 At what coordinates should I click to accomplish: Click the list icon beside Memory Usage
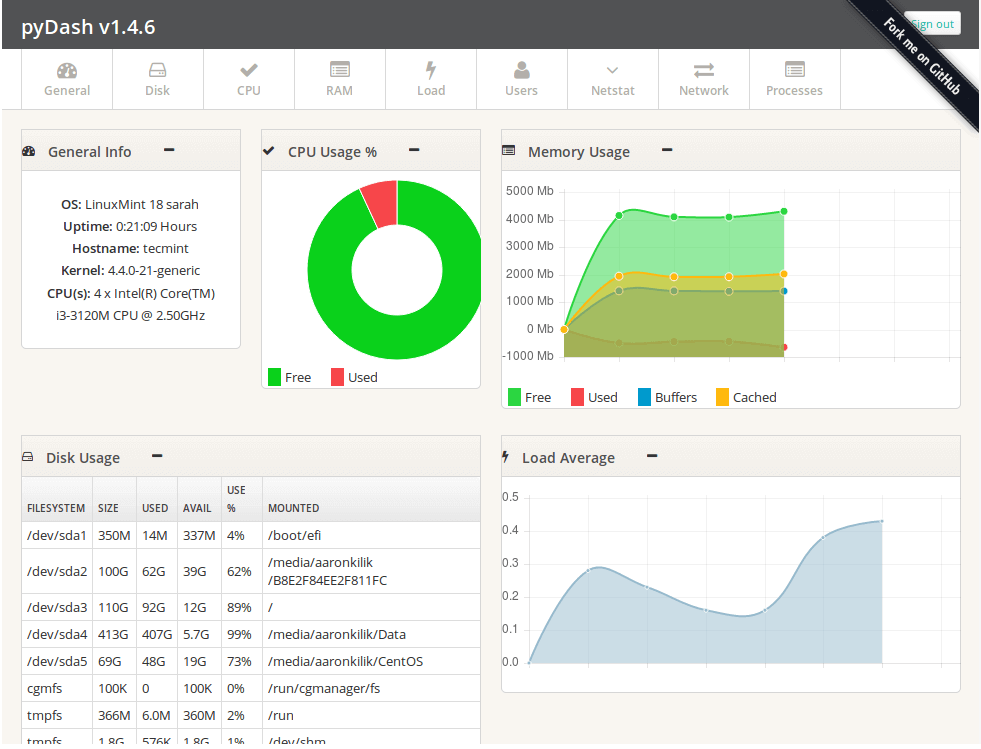(509, 150)
